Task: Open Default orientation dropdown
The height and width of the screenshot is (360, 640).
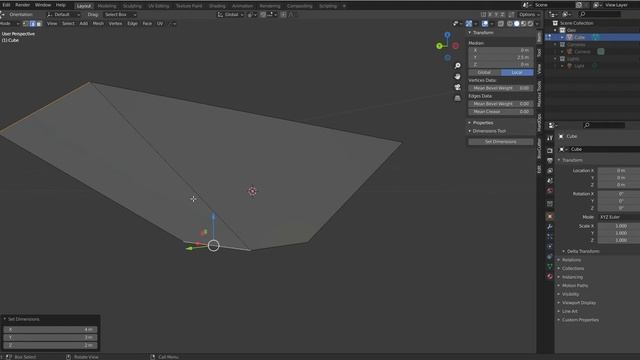Action: (x=63, y=14)
